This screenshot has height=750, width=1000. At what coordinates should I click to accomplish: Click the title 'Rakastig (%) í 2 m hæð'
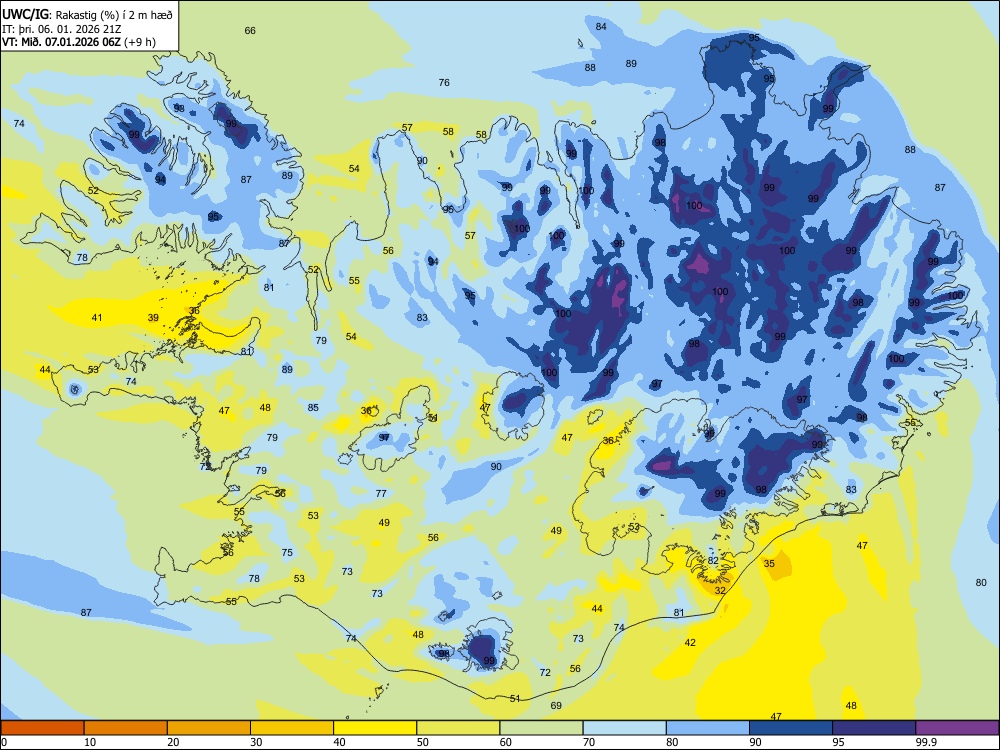114,15
